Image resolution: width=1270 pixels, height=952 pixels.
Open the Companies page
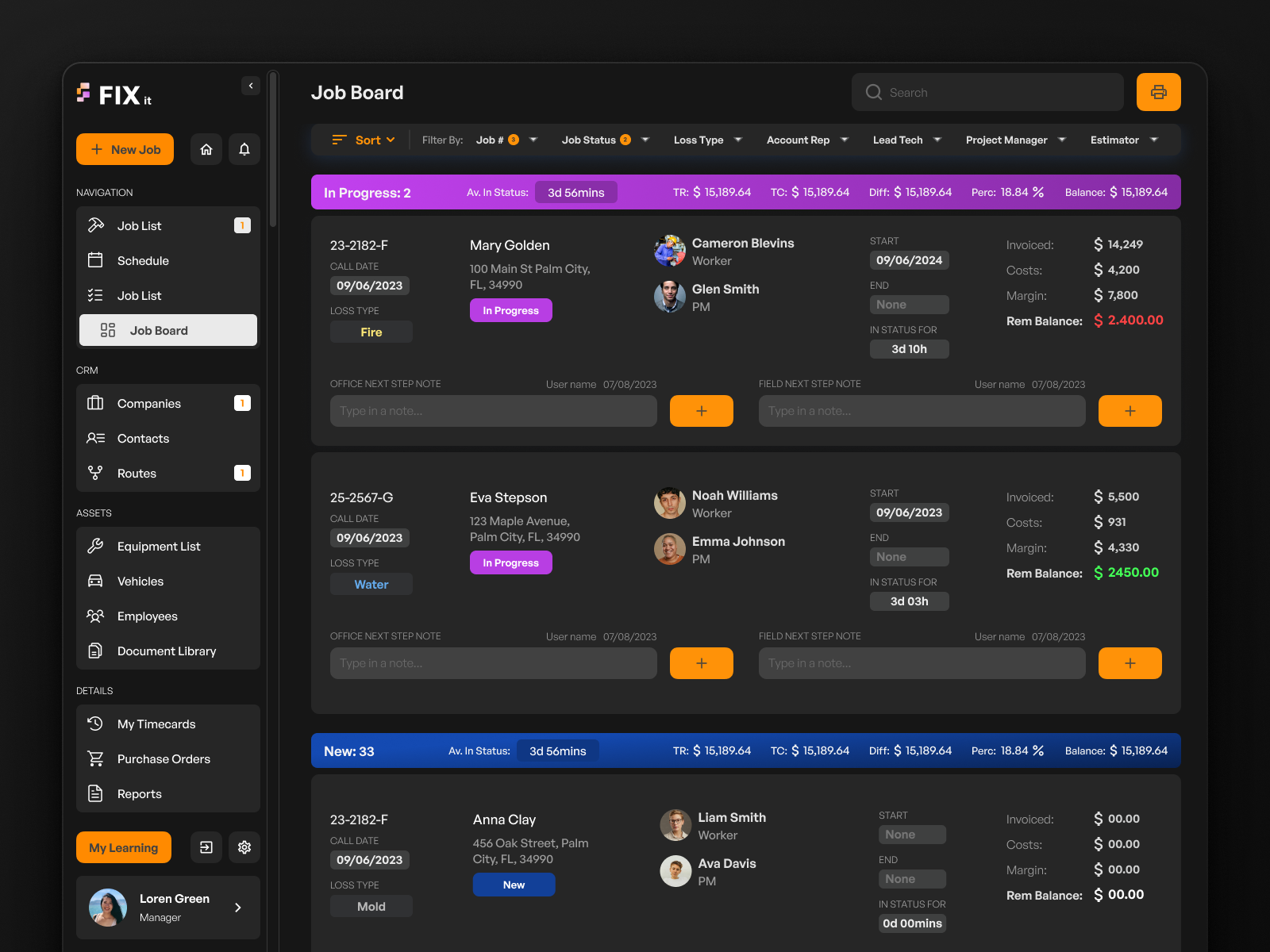click(x=148, y=403)
